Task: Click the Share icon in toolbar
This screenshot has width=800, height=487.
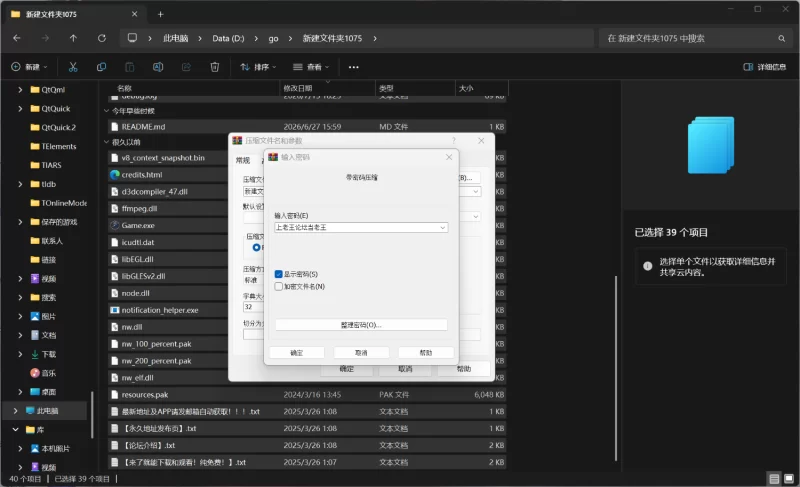Action: pyautogui.click(x=186, y=67)
